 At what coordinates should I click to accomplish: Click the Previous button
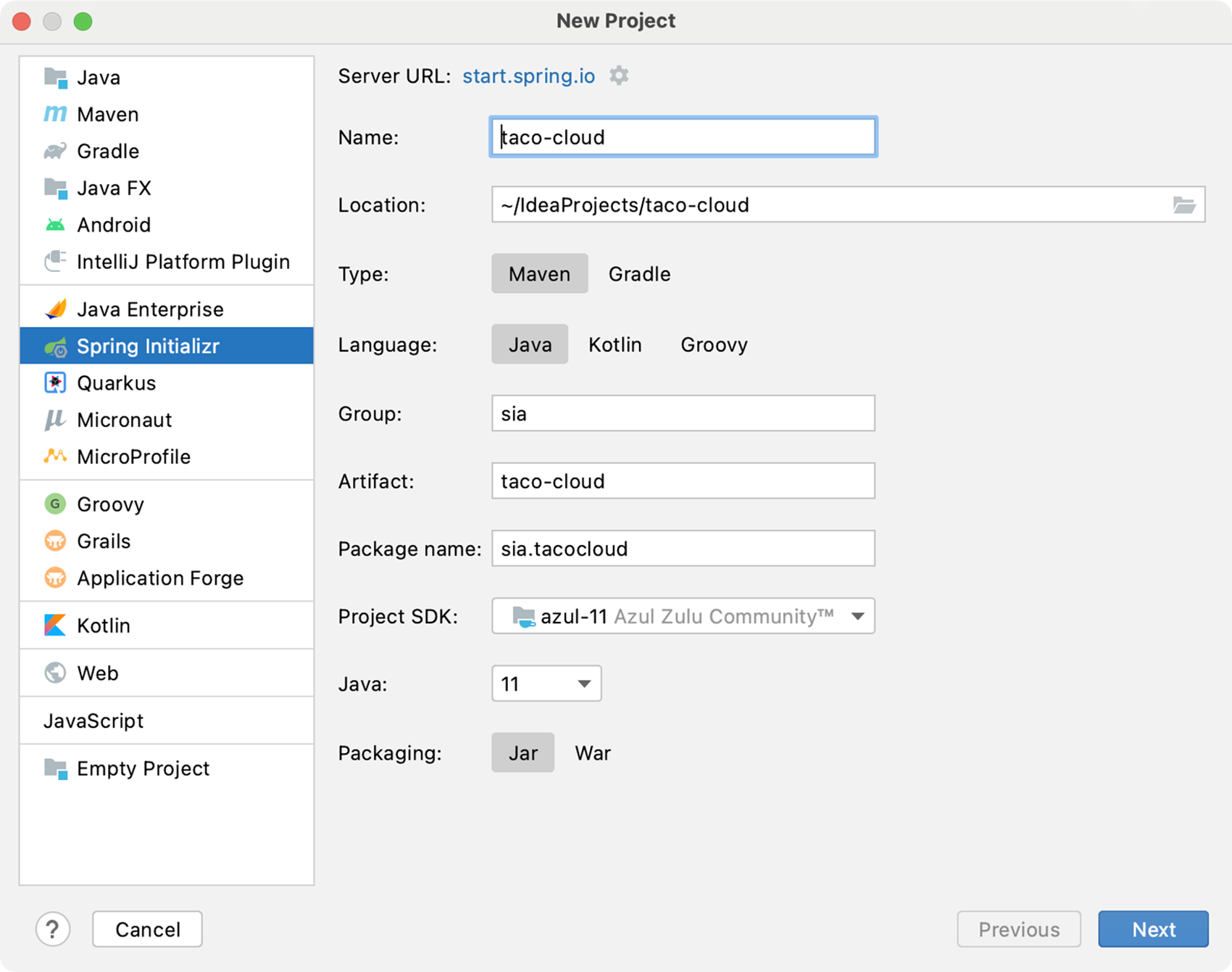(x=1019, y=929)
